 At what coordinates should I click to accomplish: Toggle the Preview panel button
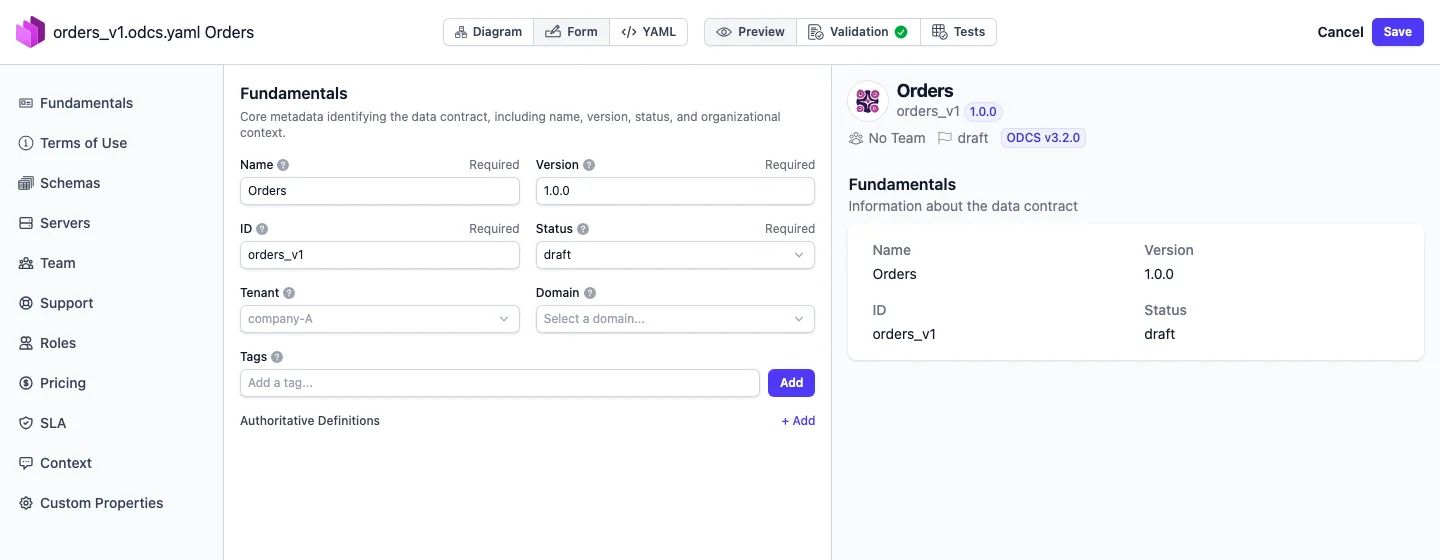pyautogui.click(x=751, y=32)
